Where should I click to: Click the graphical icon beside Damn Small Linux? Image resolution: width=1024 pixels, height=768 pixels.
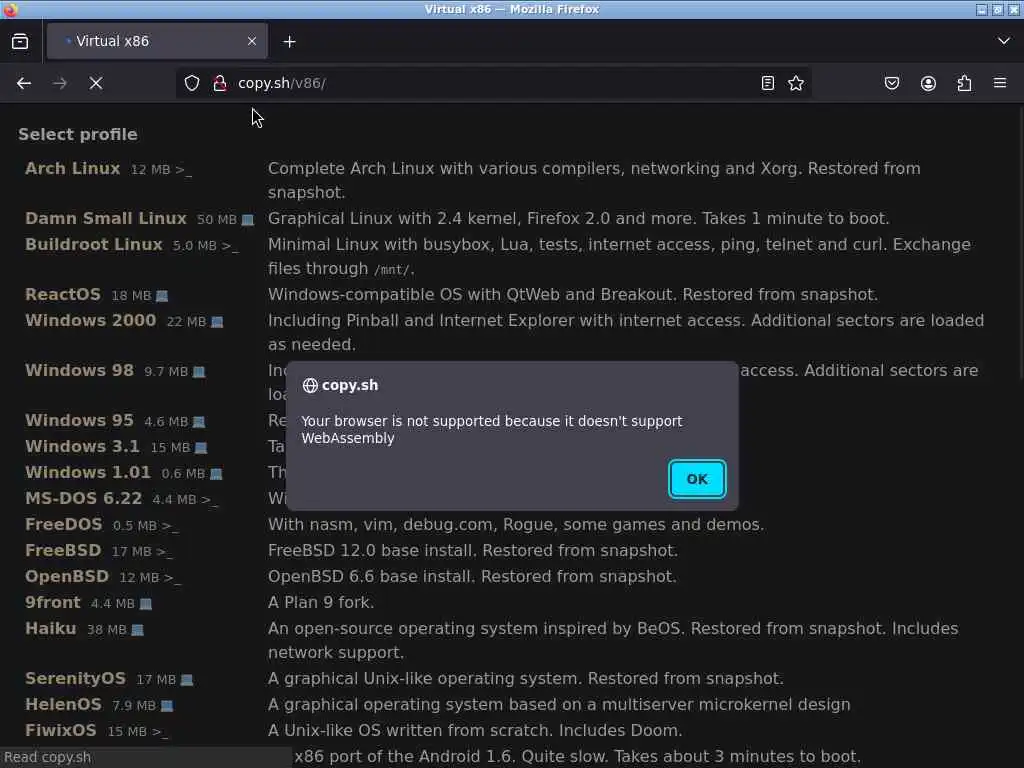click(248, 220)
